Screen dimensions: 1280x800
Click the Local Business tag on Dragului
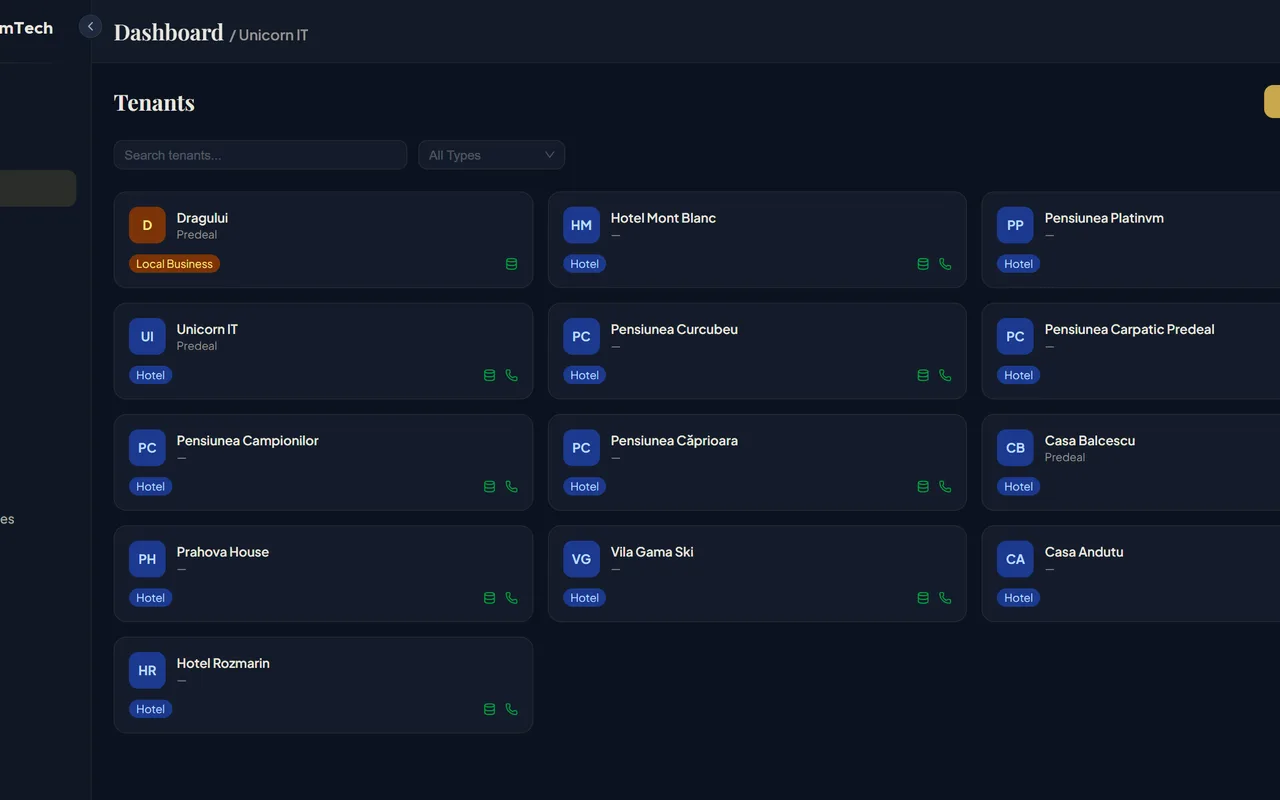pos(174,264)
